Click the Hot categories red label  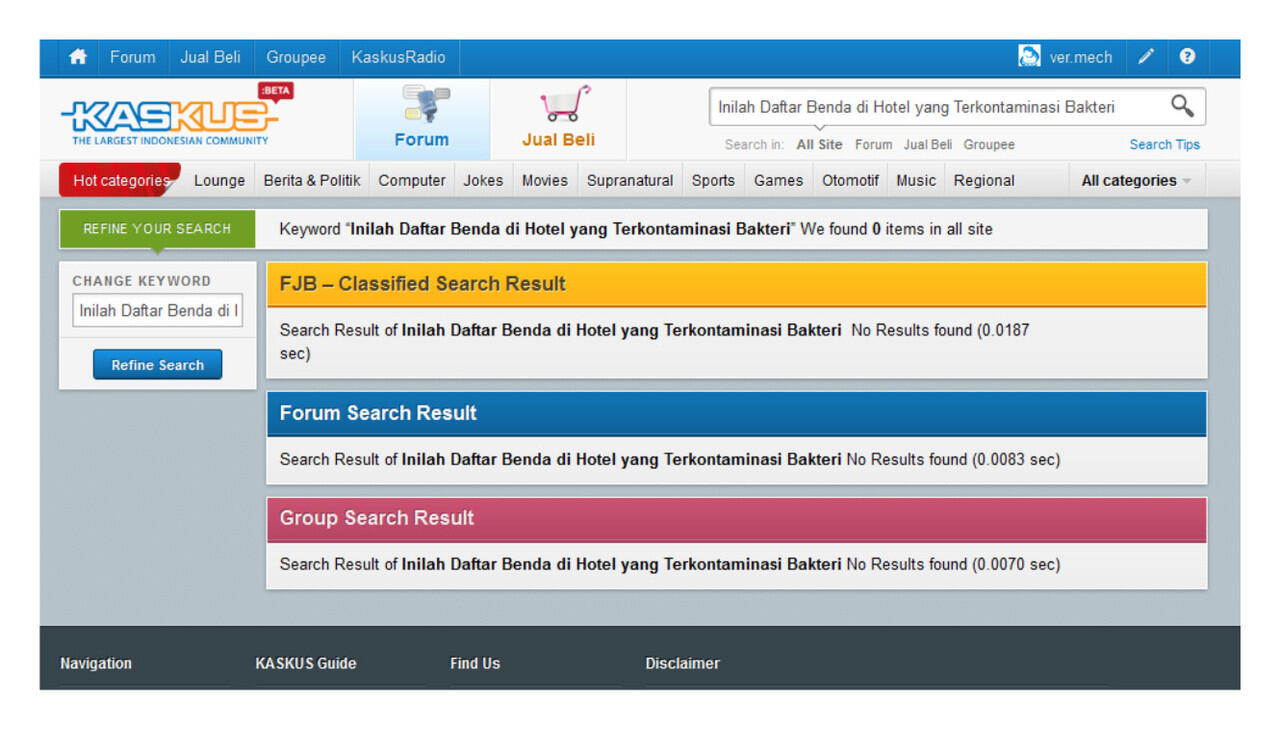tap(120, 180)
